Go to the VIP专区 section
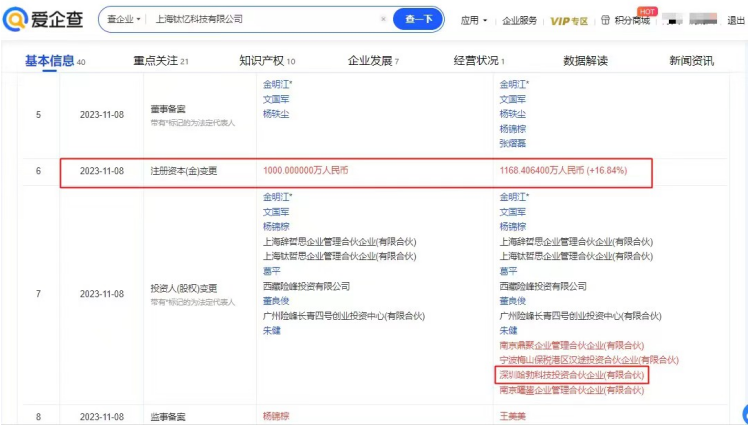The width and height of the screenshot is (754, 428). tap(569, 21)
